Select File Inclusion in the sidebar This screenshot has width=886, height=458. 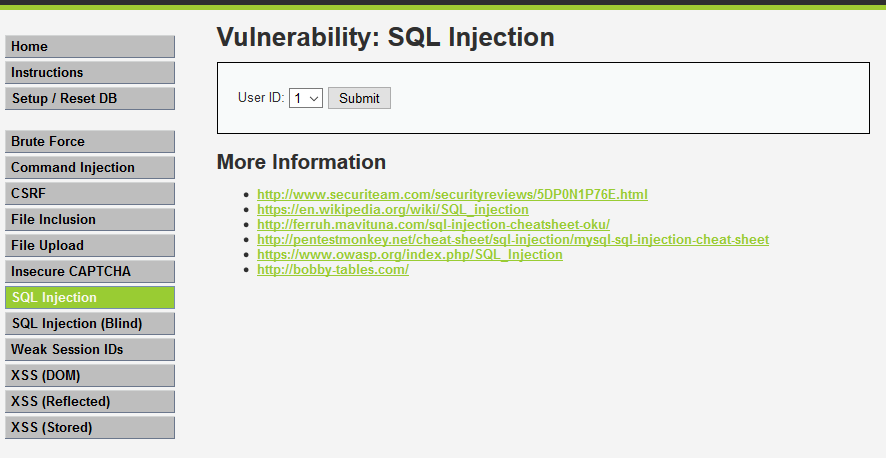point(89,220)
